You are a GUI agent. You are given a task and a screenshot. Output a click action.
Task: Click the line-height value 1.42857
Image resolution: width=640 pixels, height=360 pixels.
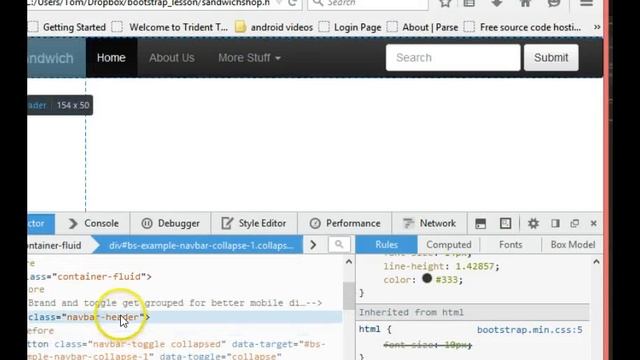coord(475,266)
